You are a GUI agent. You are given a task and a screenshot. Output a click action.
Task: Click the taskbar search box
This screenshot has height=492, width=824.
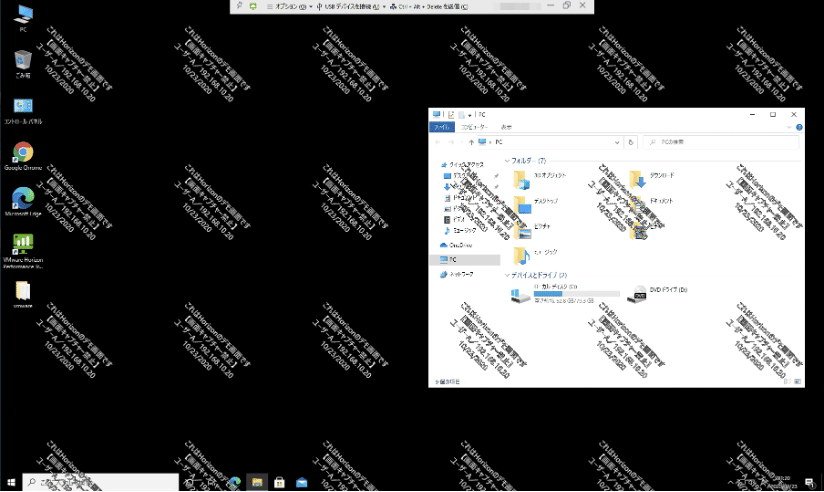click(x=100, y=482)
